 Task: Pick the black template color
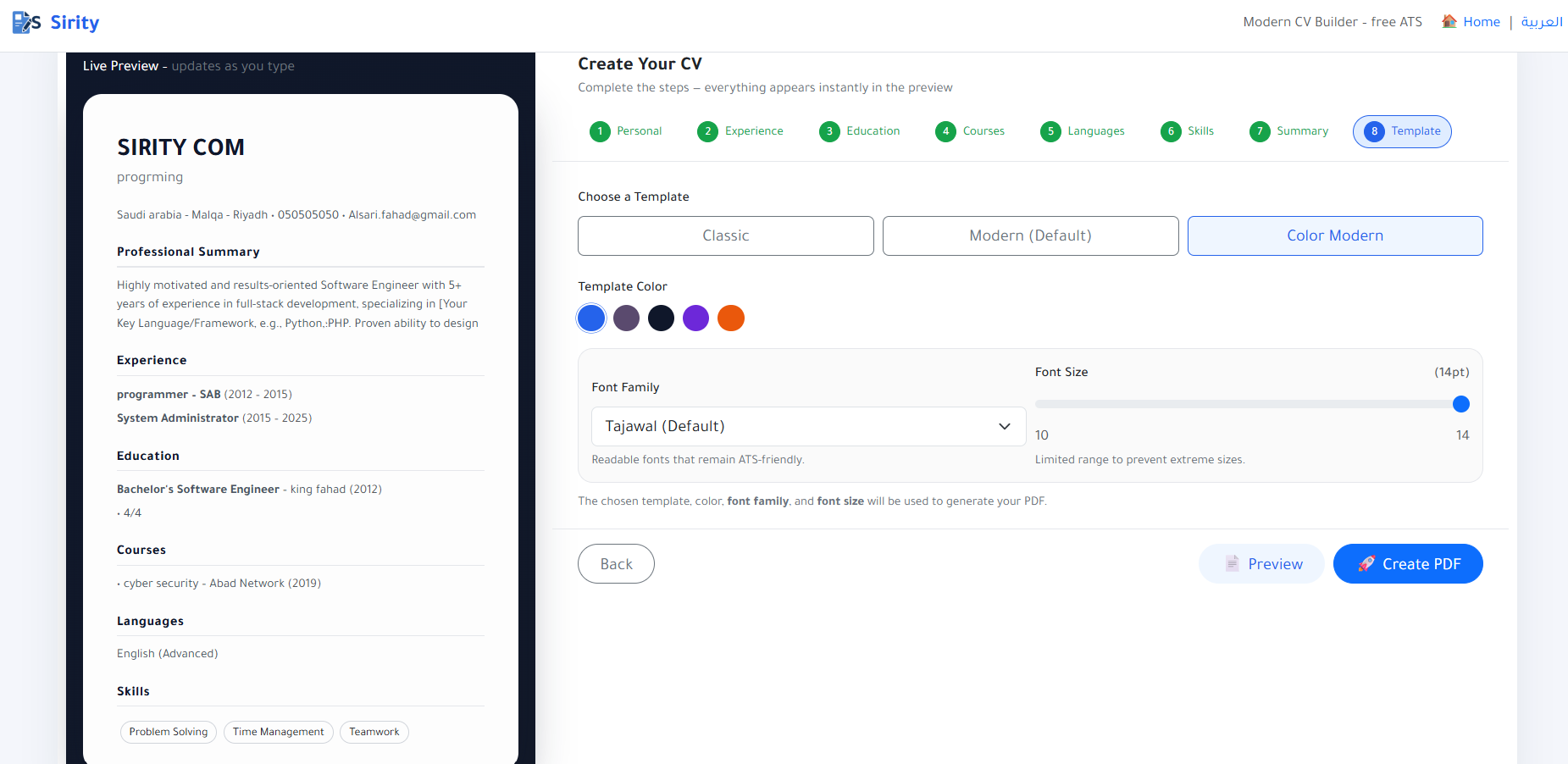tap(661, 318)
